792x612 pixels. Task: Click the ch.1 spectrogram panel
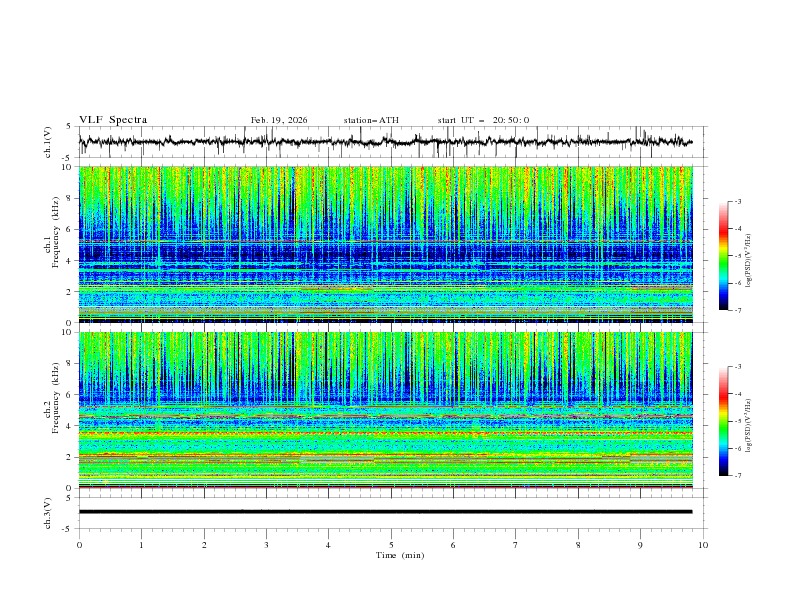[385, 244]
